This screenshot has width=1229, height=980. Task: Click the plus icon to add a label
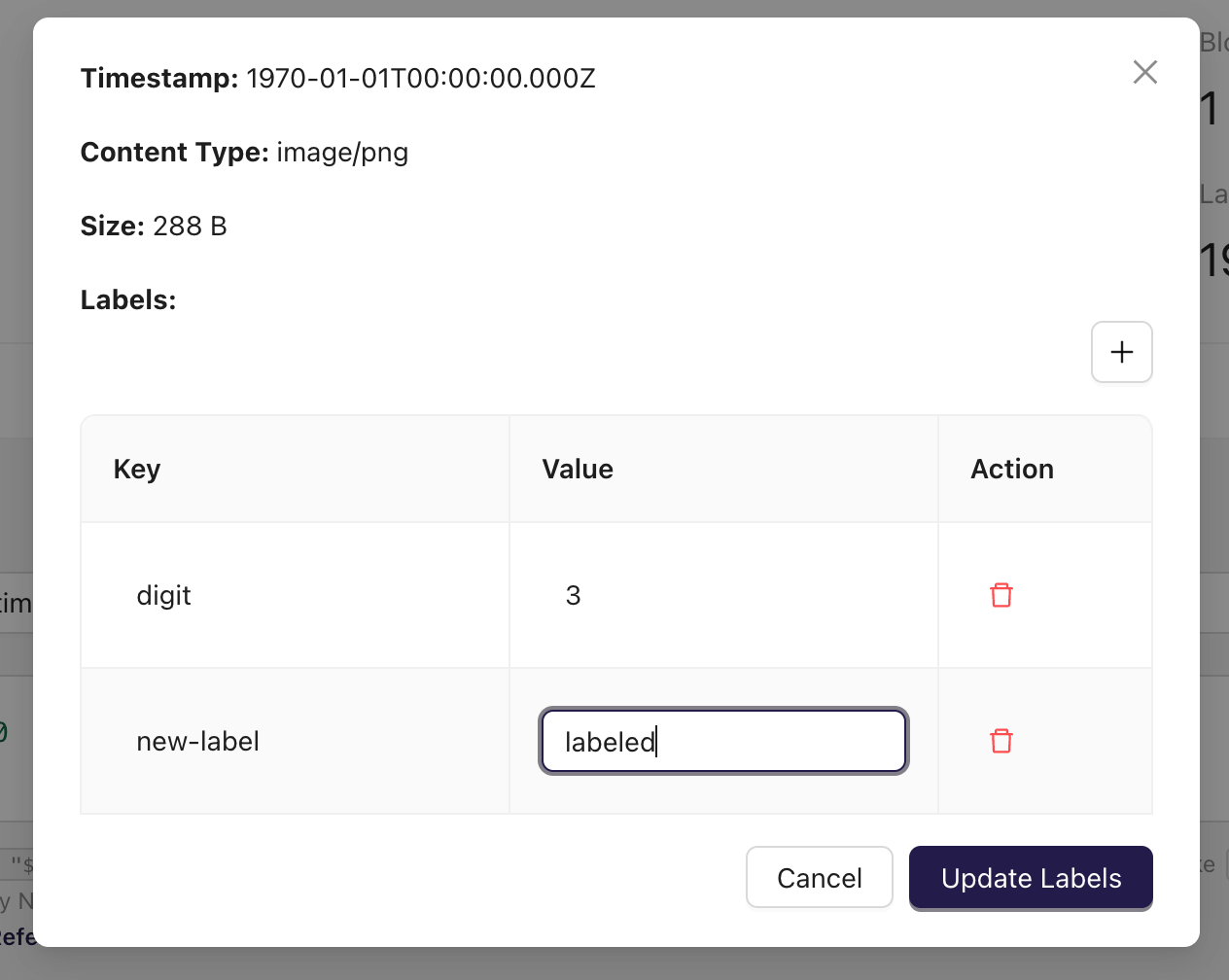[1121, 352]
